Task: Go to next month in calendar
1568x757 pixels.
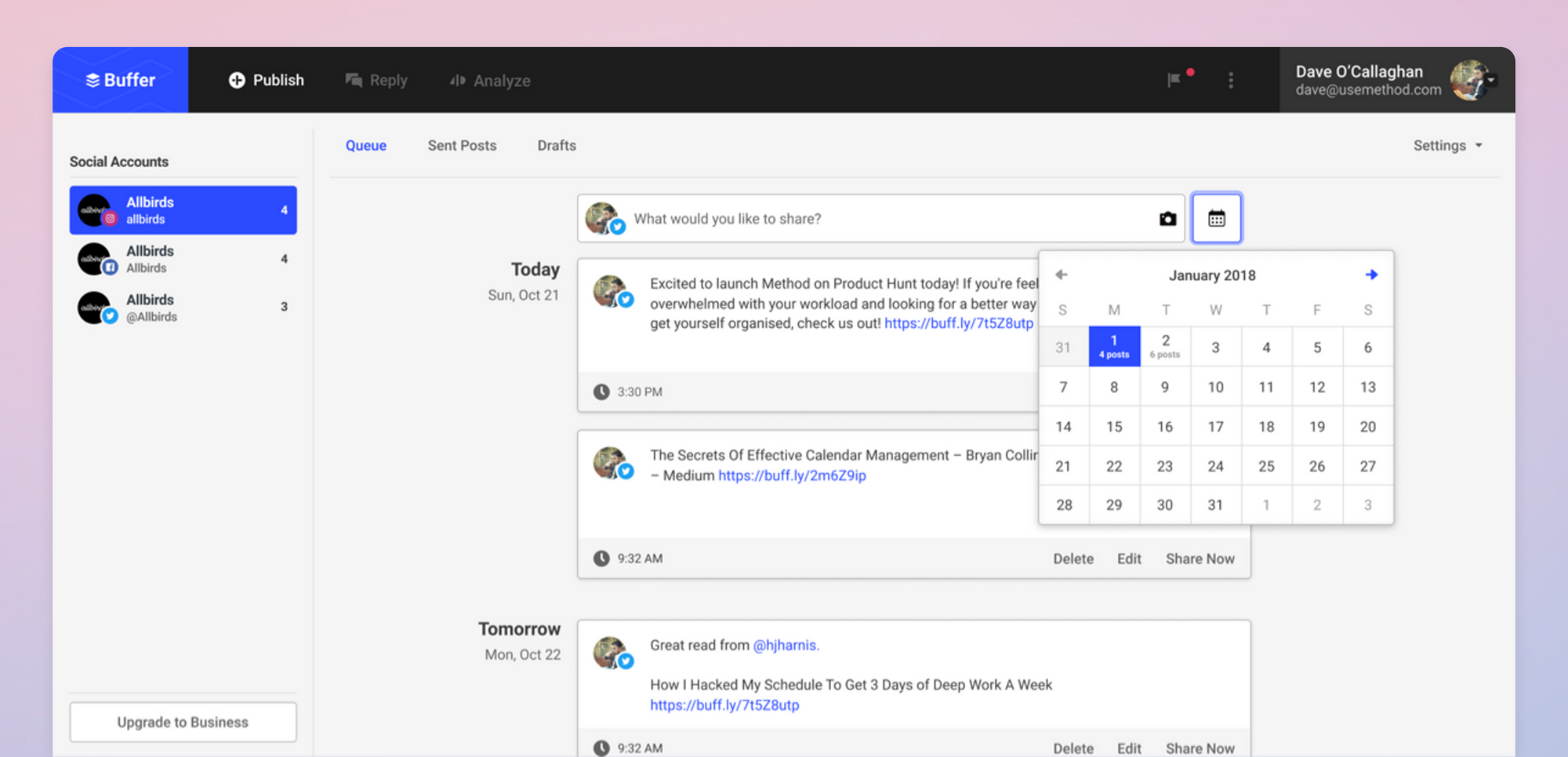Action: coord(1371,275)
